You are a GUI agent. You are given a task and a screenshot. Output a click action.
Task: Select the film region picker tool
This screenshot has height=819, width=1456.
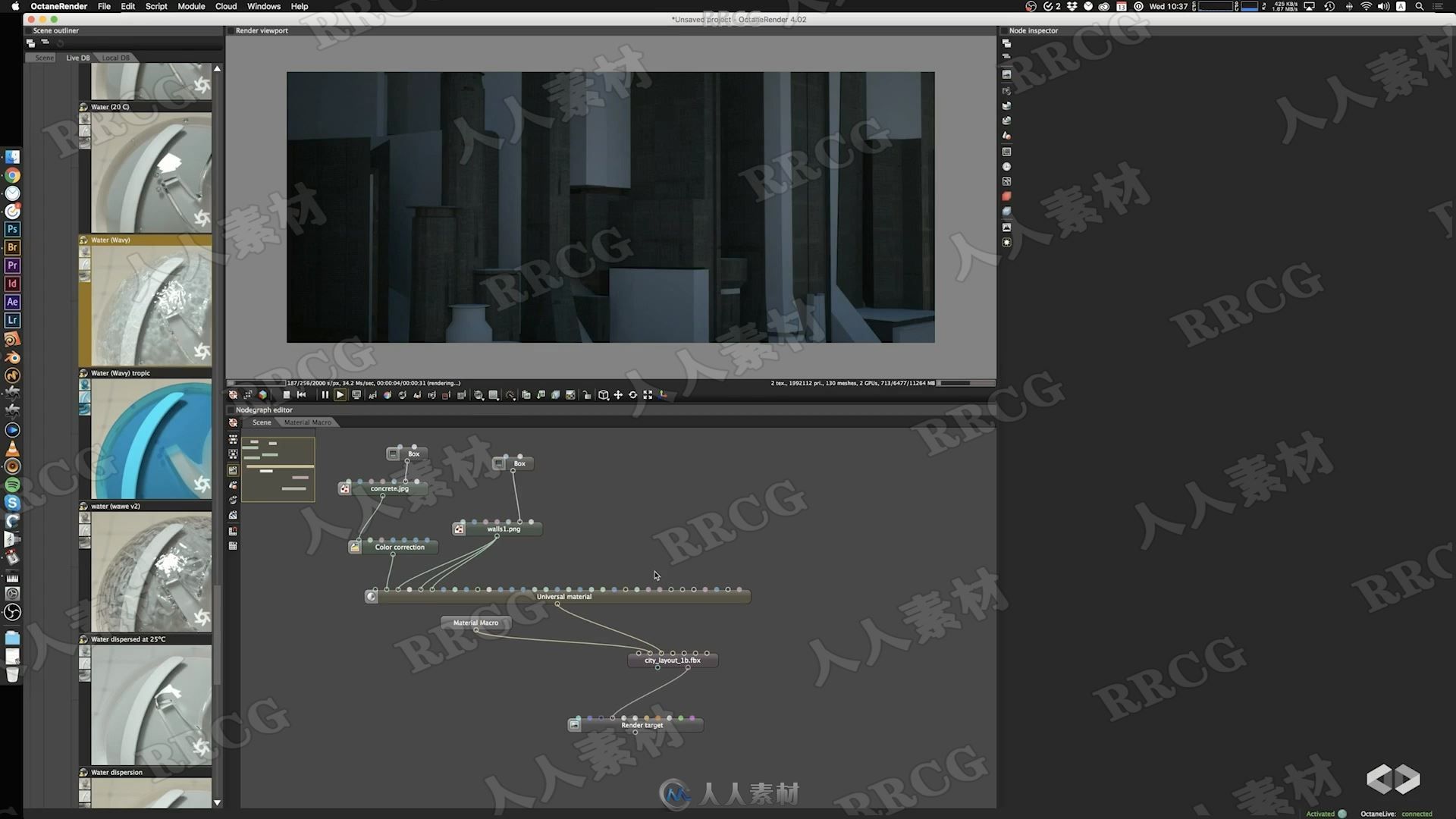pos(462,394)
